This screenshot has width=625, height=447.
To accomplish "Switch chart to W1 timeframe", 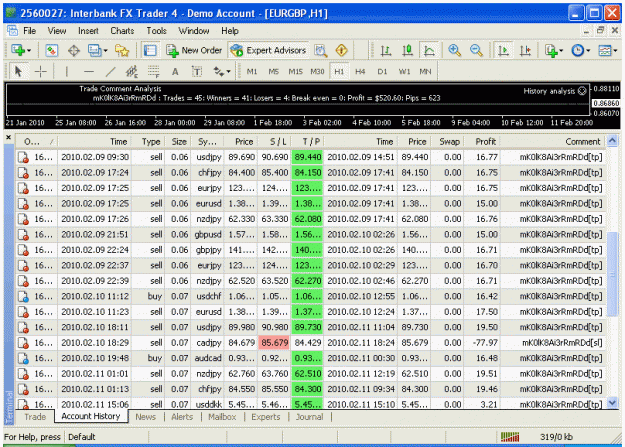I will coord(404,72).
